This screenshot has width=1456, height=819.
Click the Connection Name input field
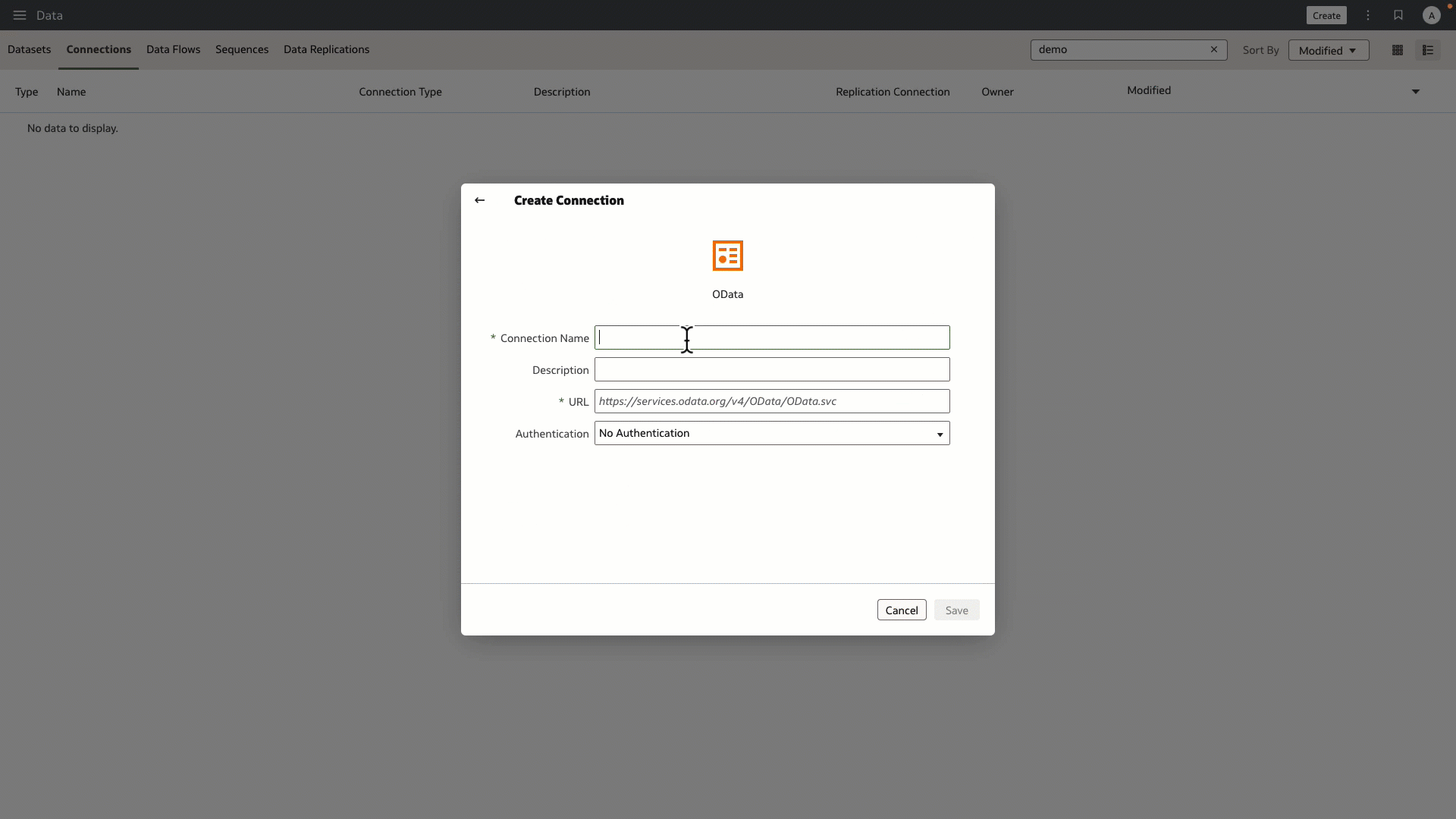point(773,337)
